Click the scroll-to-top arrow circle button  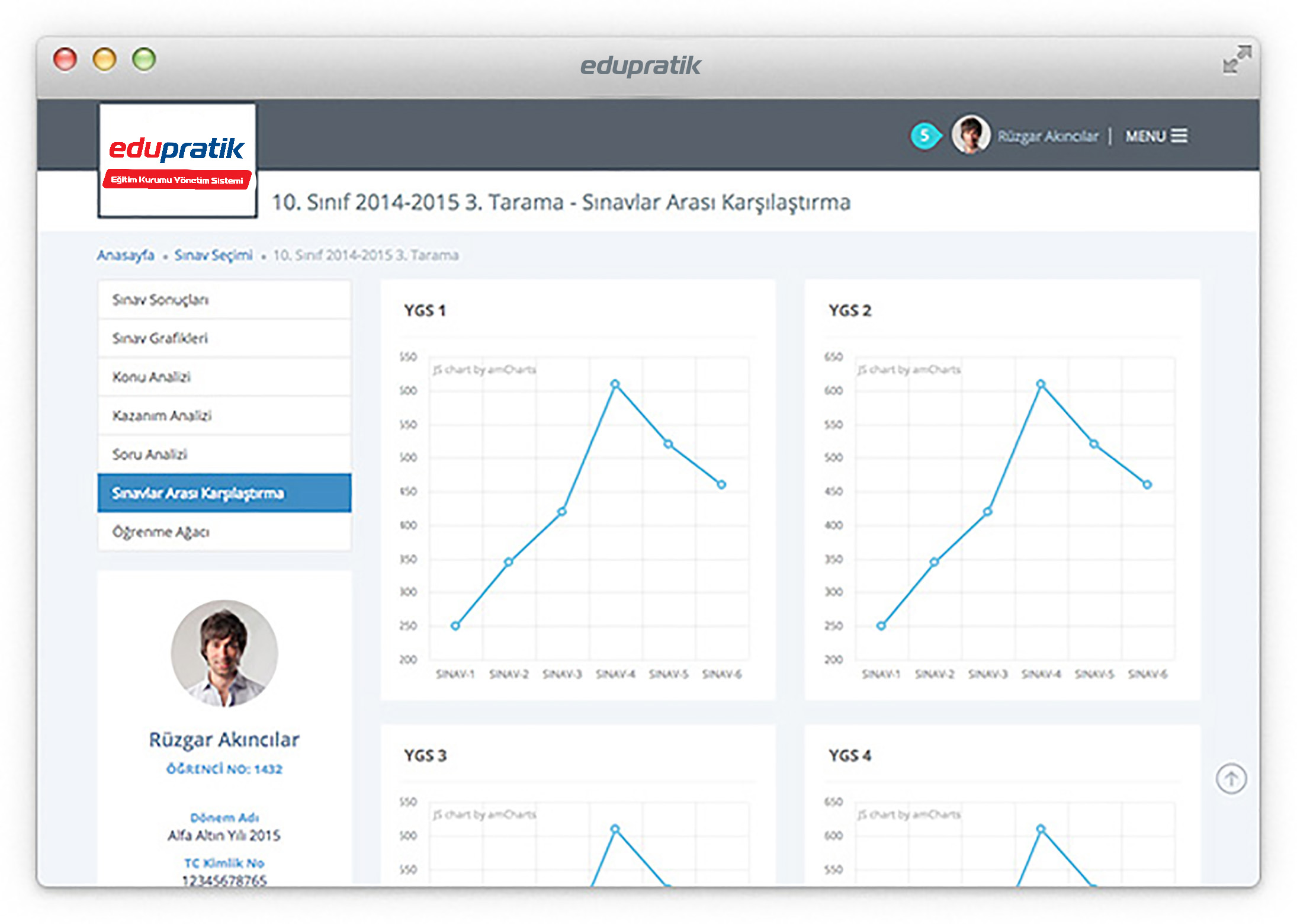(x=1231, y=778)
